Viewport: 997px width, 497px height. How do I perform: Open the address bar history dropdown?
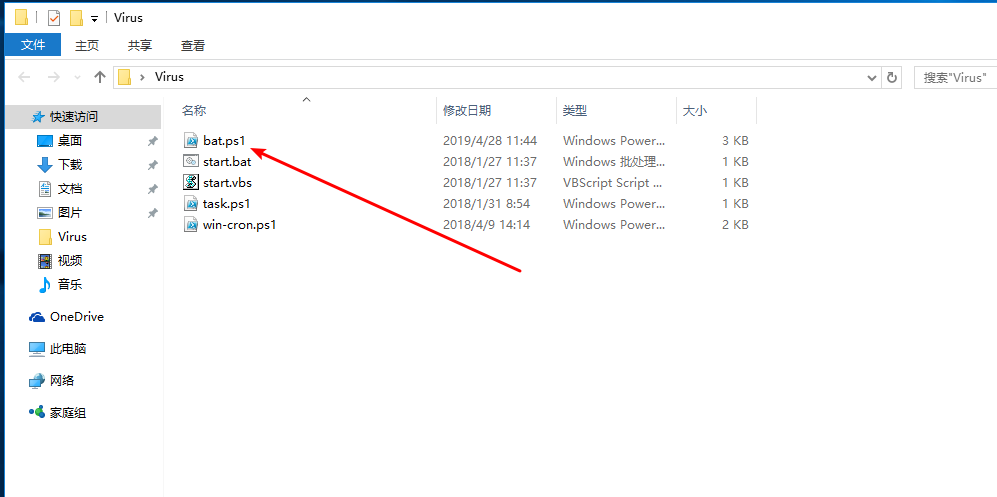(872, 78)
